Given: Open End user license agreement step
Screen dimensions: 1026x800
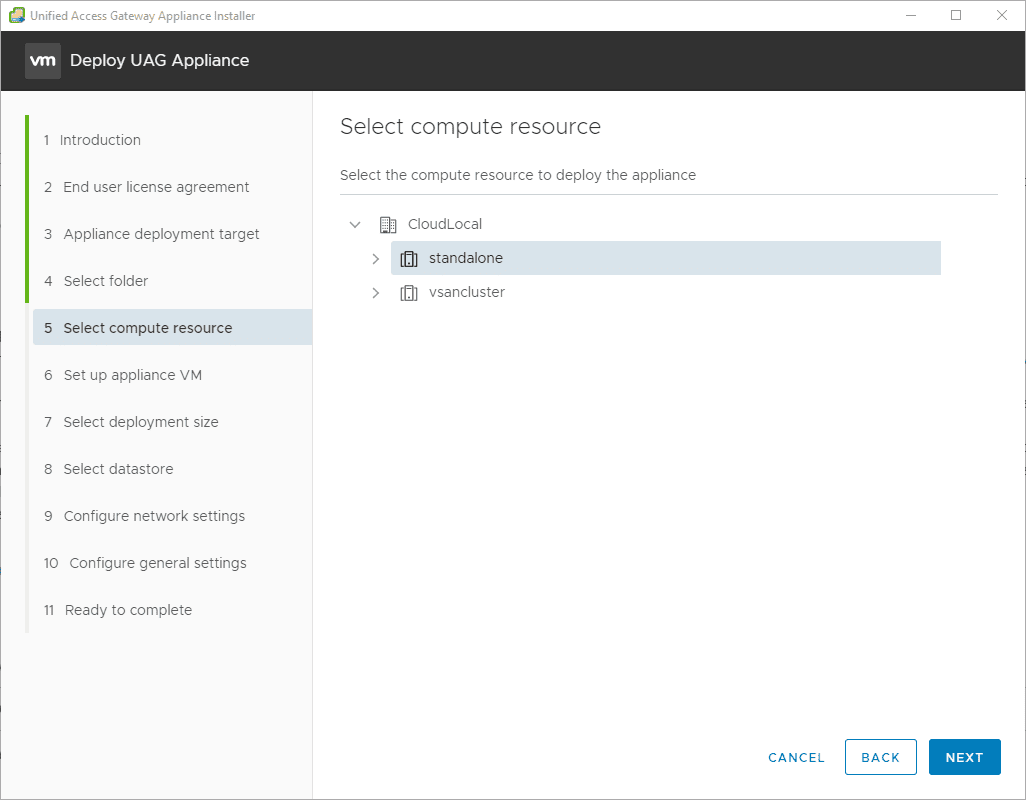Looking at the screenshot, I should [156, 187].
